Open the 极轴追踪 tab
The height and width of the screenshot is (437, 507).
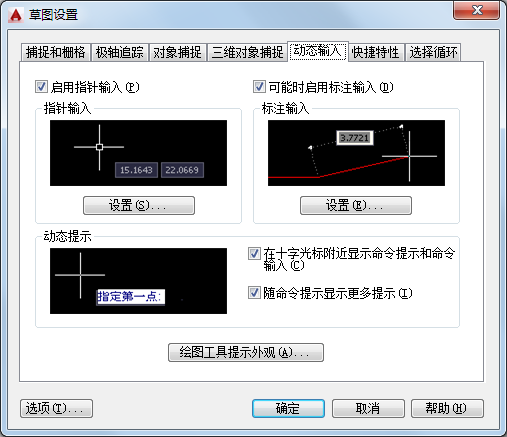120,53
